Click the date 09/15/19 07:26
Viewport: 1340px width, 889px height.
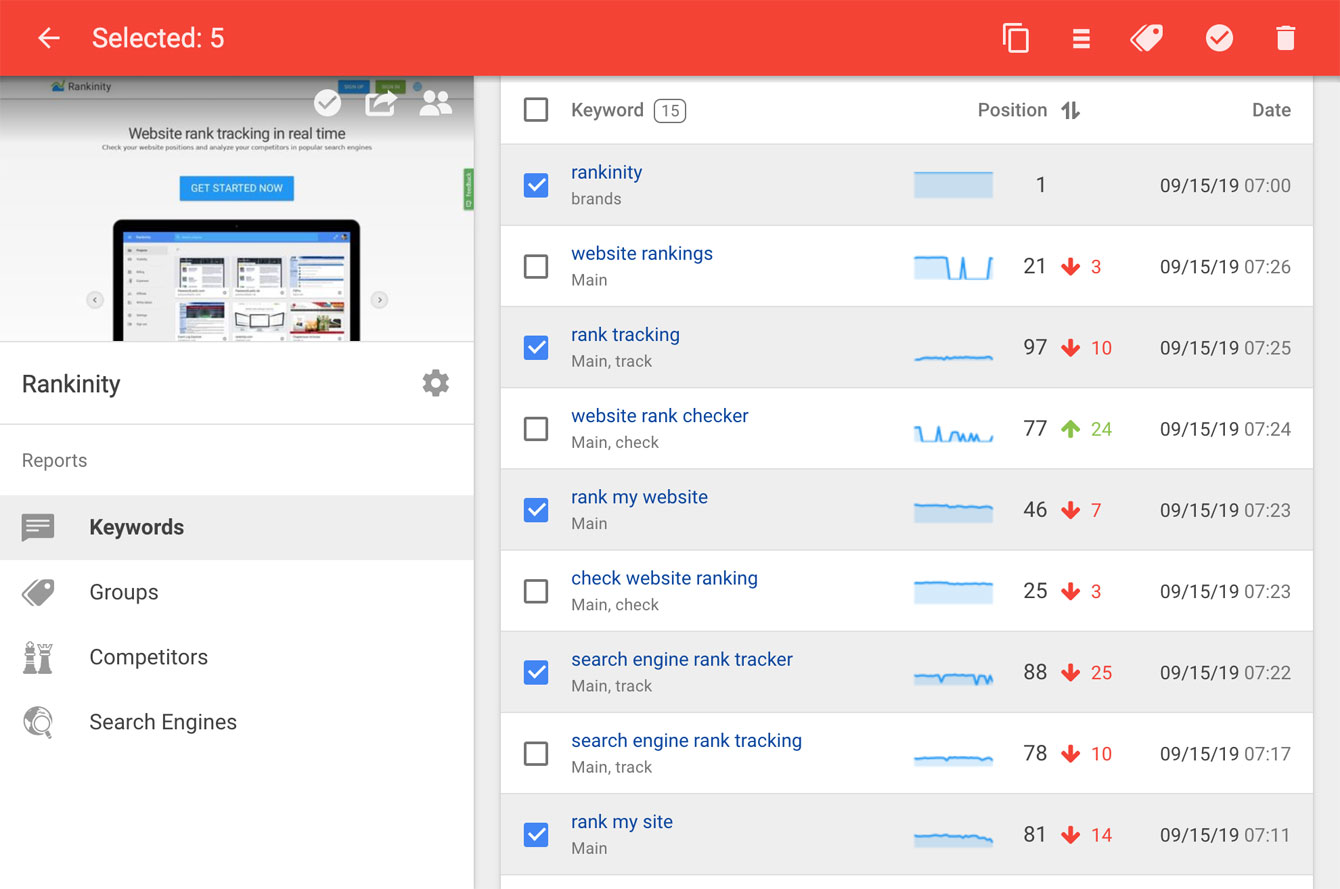tap(1225, 266)
